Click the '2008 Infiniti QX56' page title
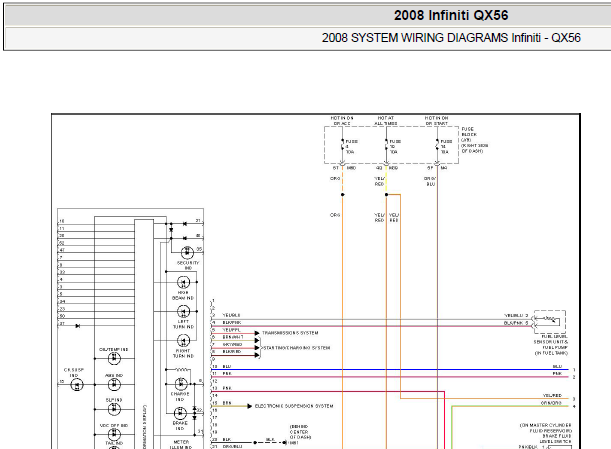Viewport: 611px width, 449px height. pyautogui.click(x=451, y=15)
